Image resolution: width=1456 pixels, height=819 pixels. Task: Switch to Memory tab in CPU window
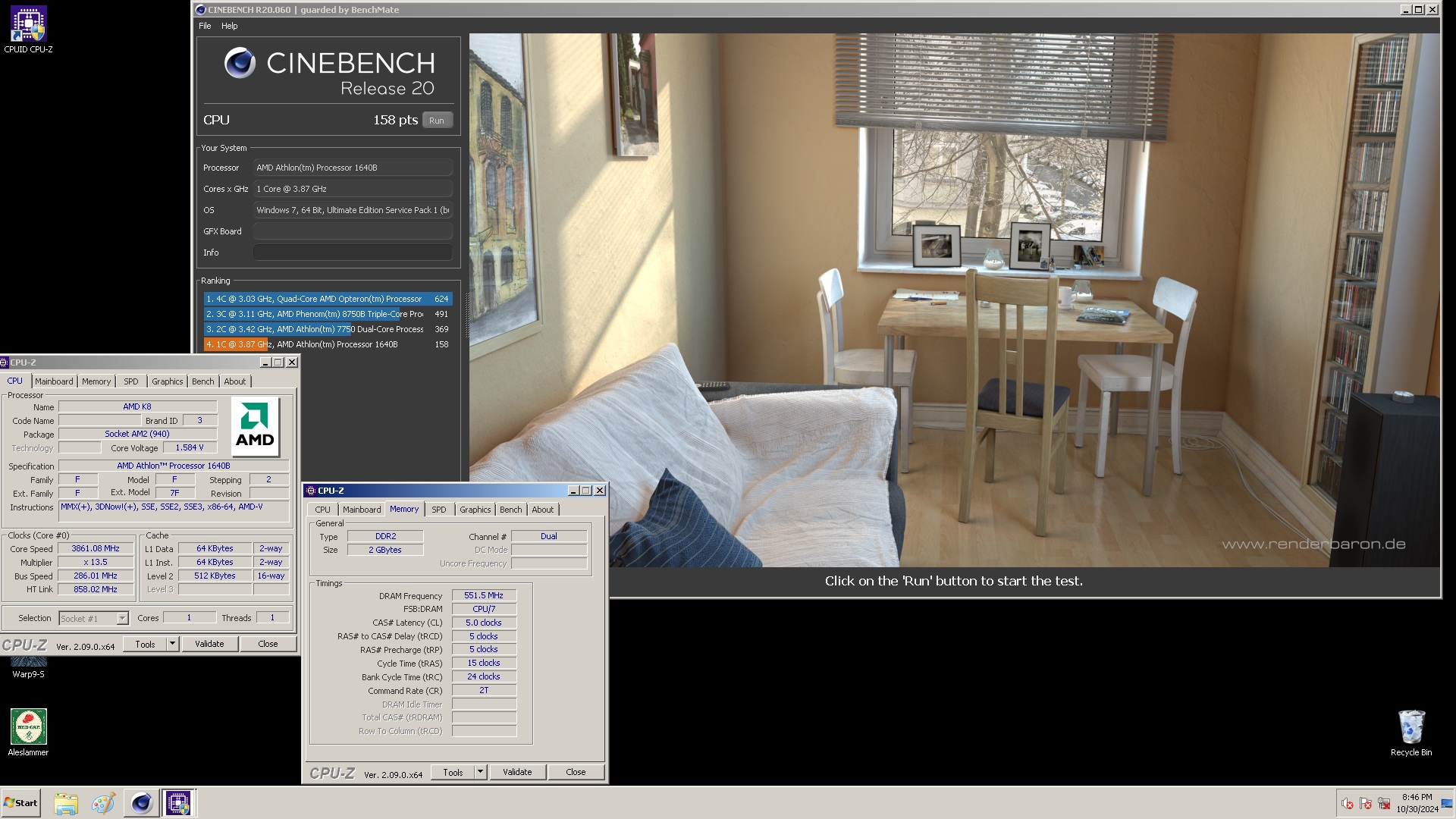(x=96, y=381)
